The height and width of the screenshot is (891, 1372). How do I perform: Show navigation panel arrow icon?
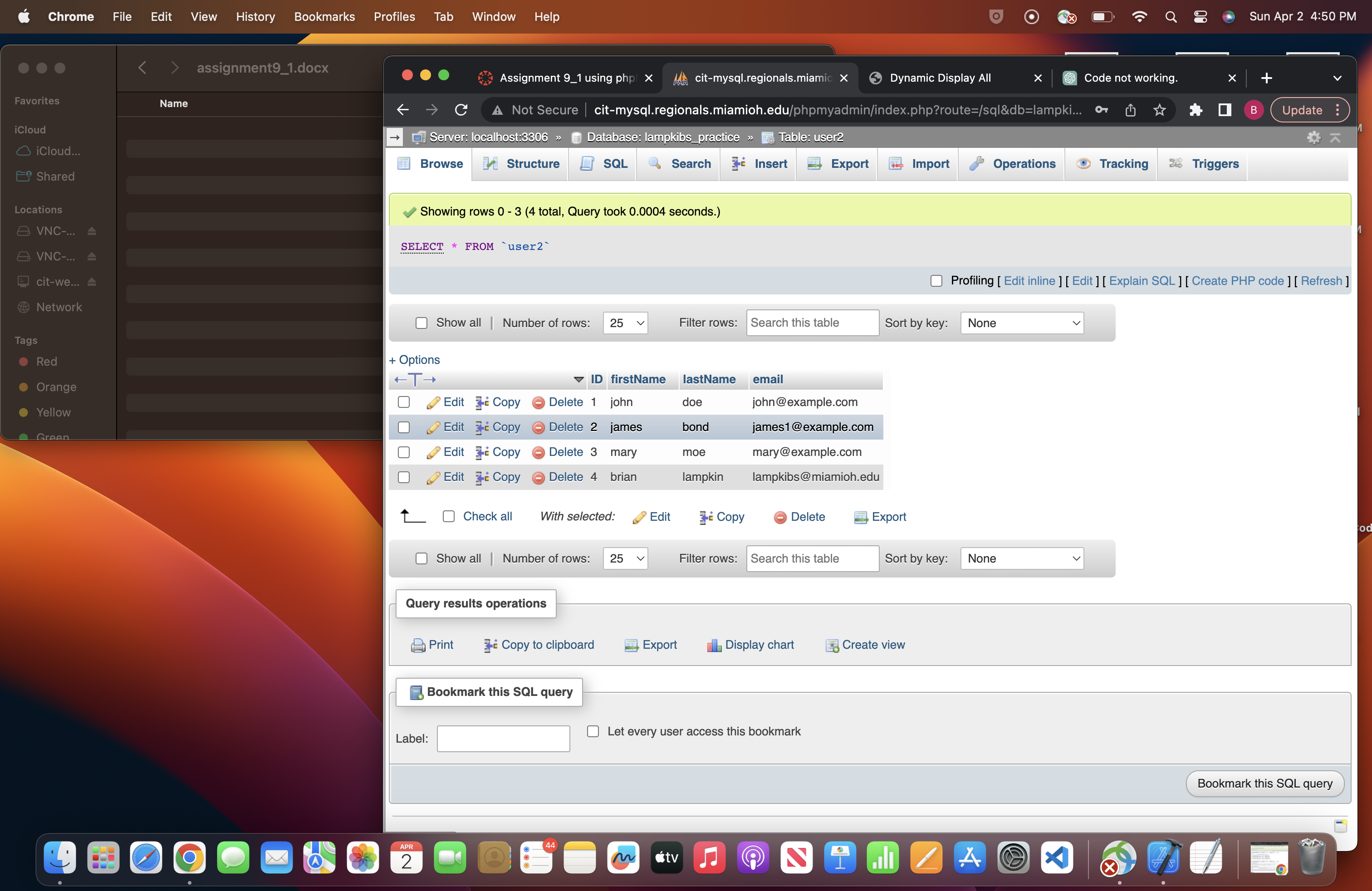tap(395, 137)
